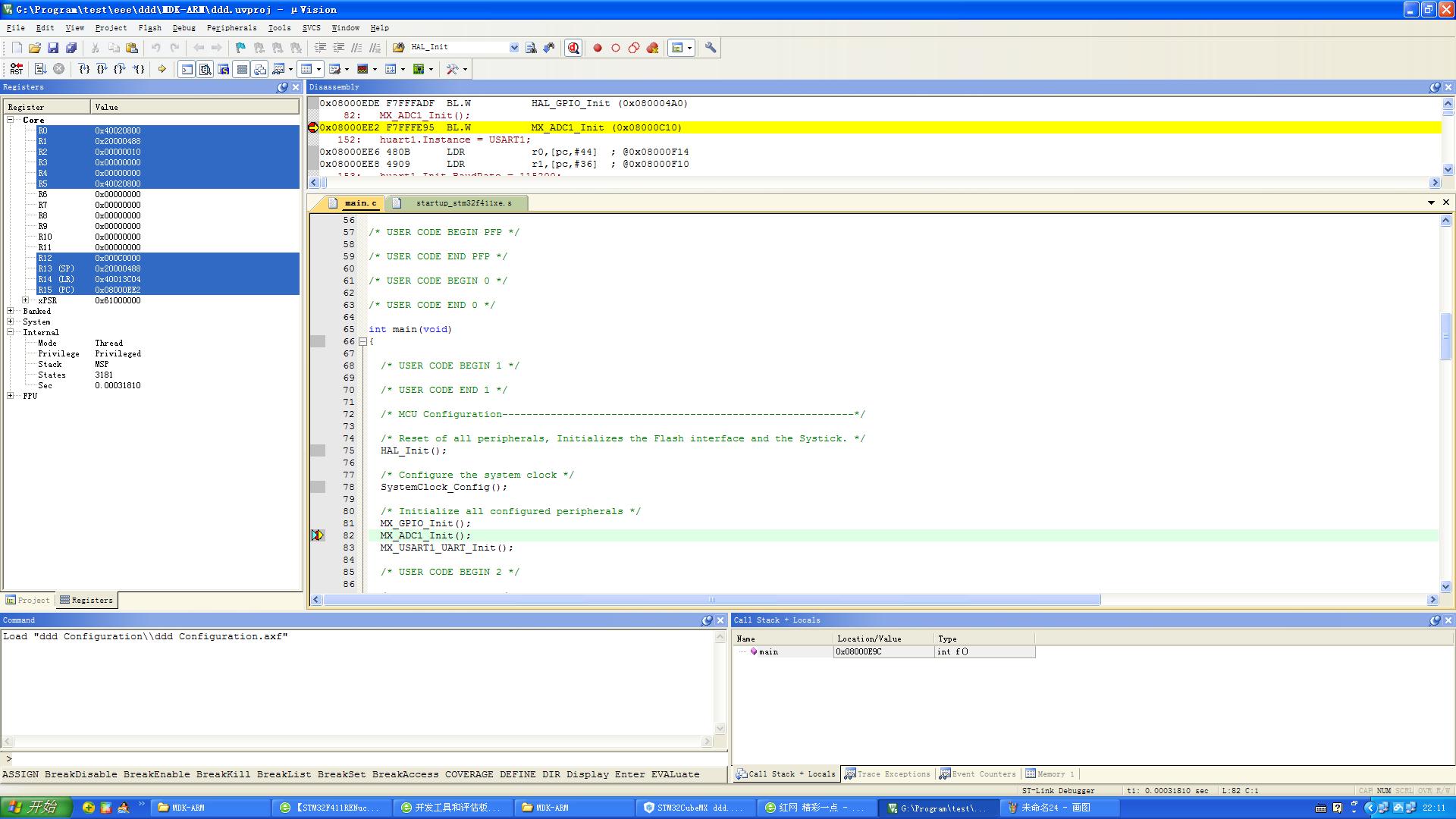Collapse the Core register group

pos(11,120)
